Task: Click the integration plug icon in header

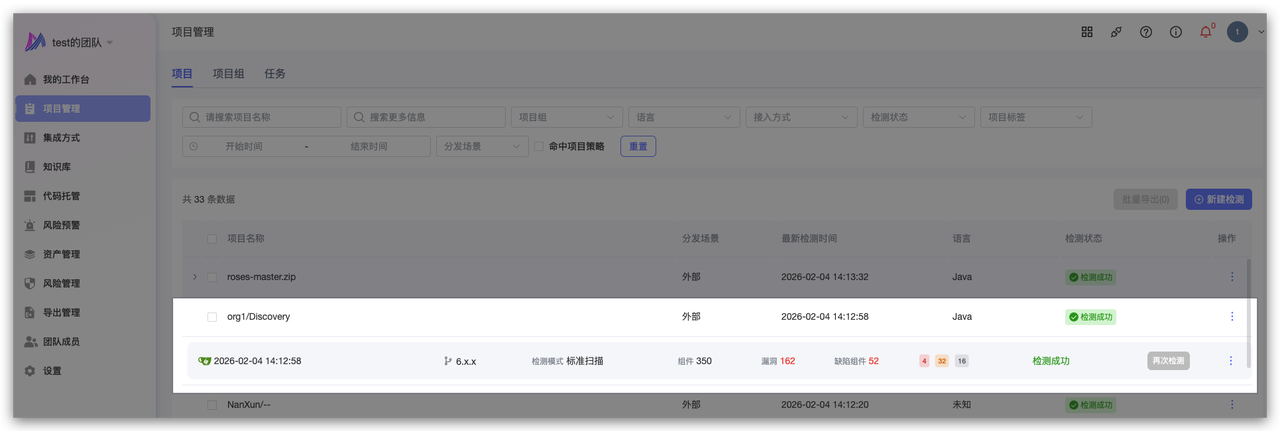Action: [1116, 32]
